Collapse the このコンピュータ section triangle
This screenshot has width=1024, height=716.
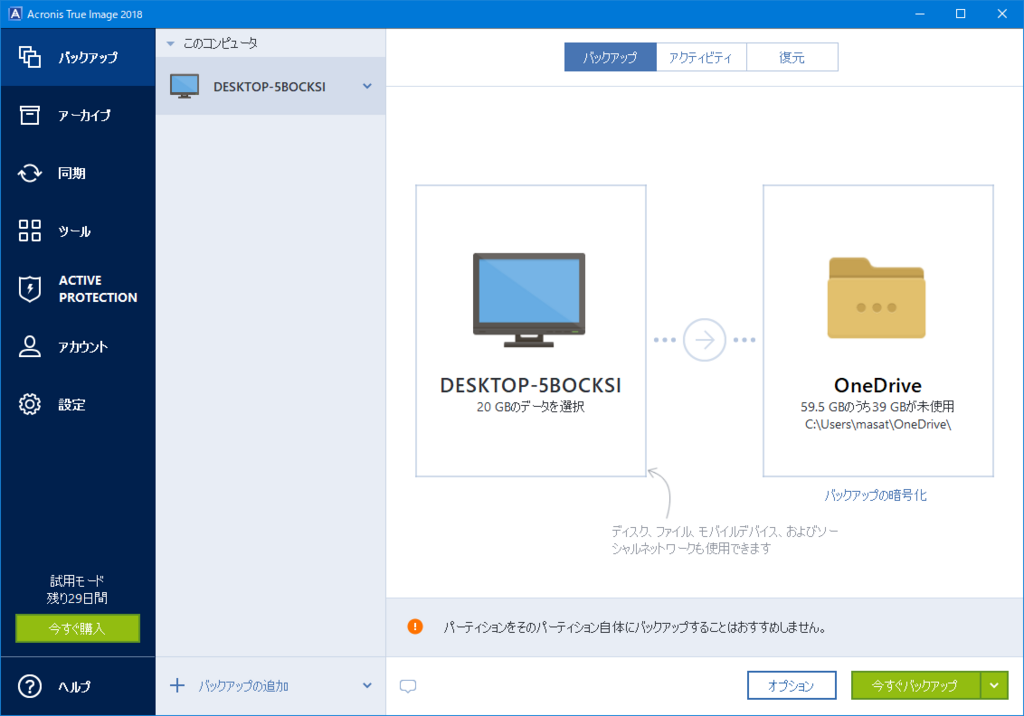[170, 44]
